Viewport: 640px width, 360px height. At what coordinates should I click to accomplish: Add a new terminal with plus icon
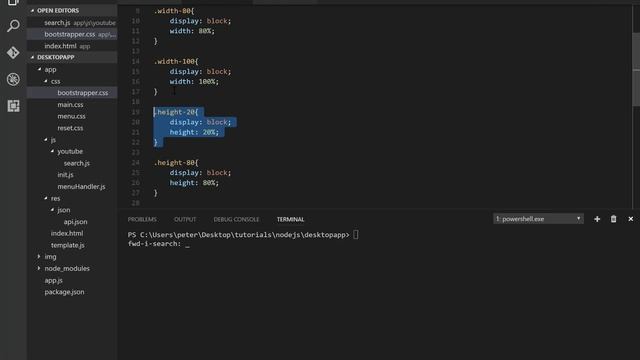597,219
